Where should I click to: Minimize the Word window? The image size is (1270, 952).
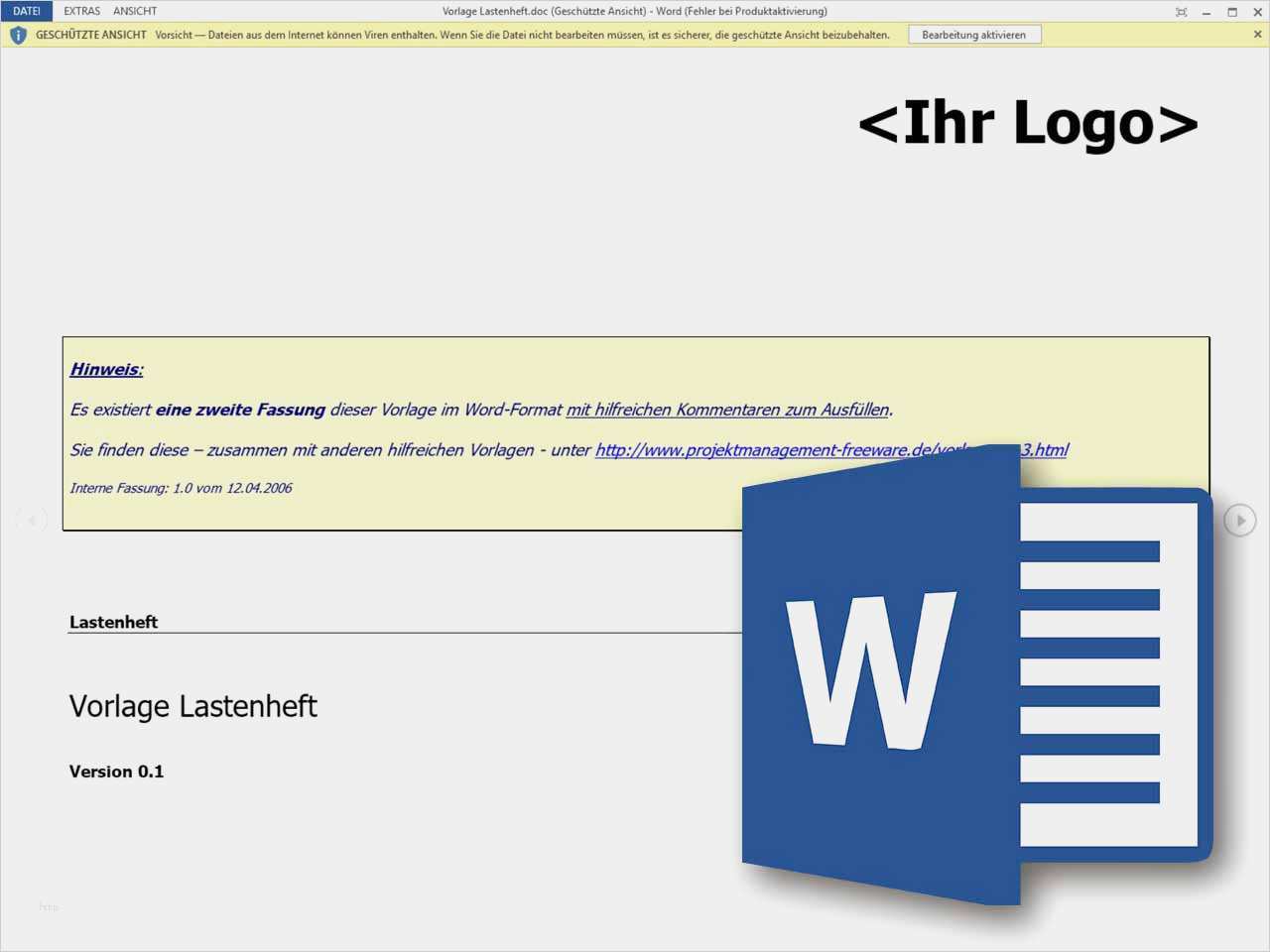pyautogui.click(x=1206, y=12)
